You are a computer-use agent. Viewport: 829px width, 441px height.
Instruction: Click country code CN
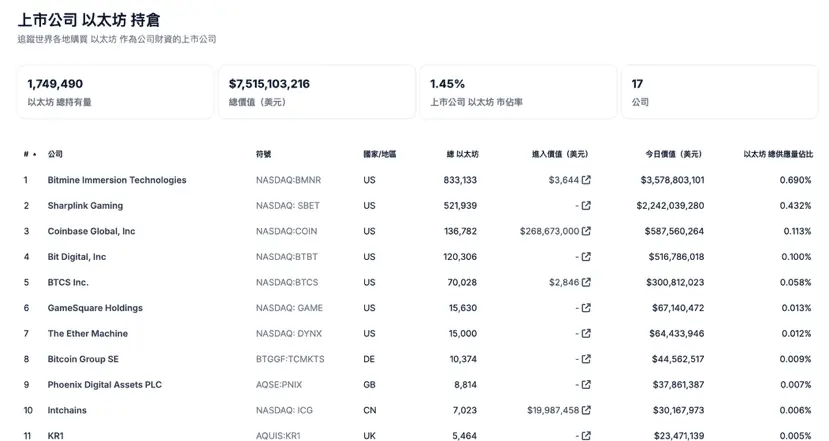tap(370, 410)
